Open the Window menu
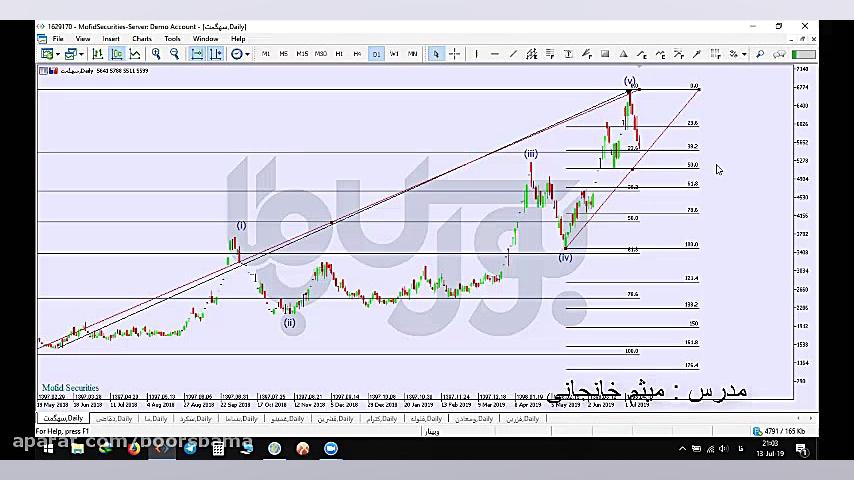This screenshot has height=480, width=854. point(205,39)
